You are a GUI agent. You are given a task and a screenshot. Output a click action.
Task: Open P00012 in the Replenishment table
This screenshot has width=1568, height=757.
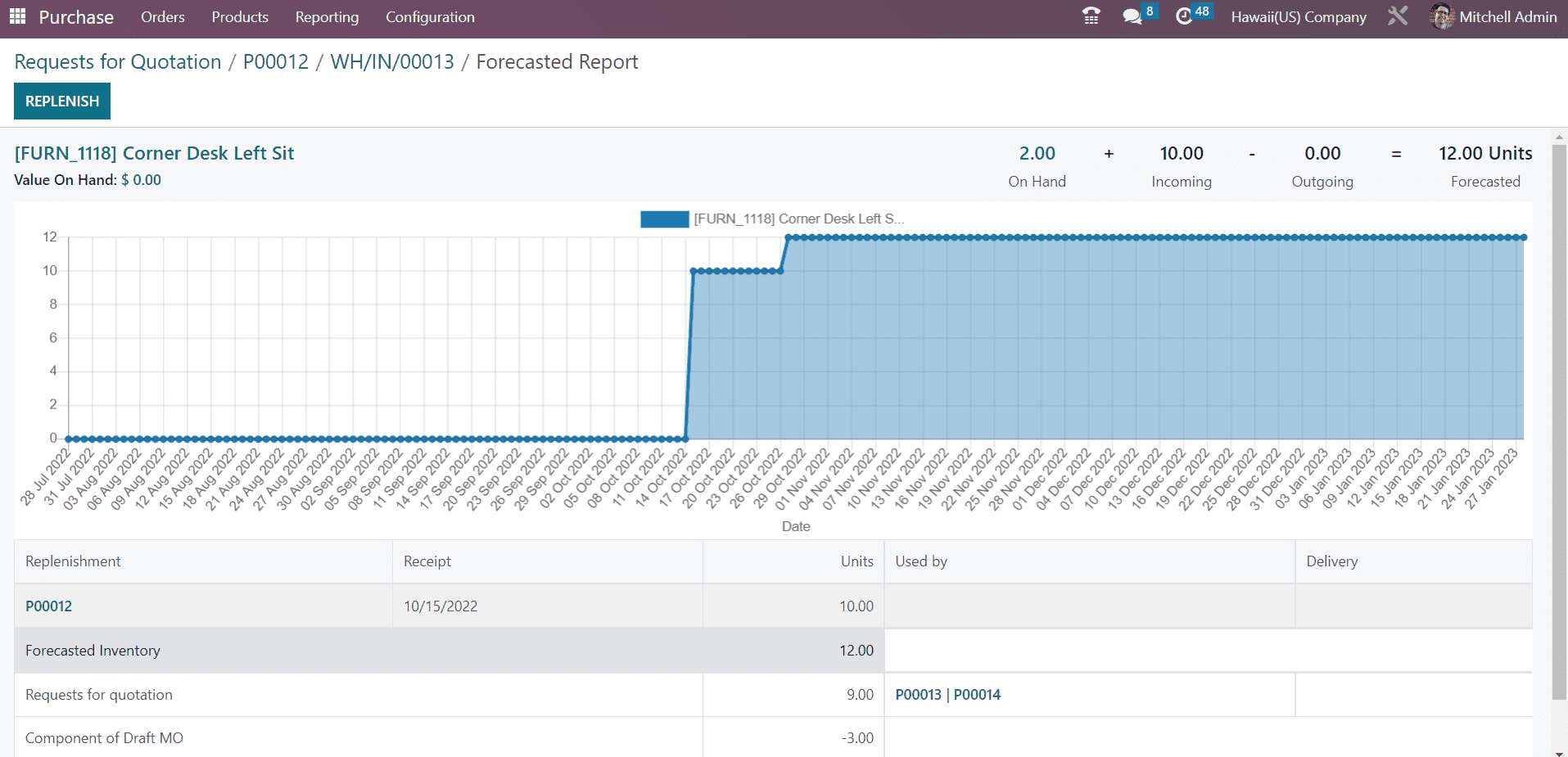(49, 606)
